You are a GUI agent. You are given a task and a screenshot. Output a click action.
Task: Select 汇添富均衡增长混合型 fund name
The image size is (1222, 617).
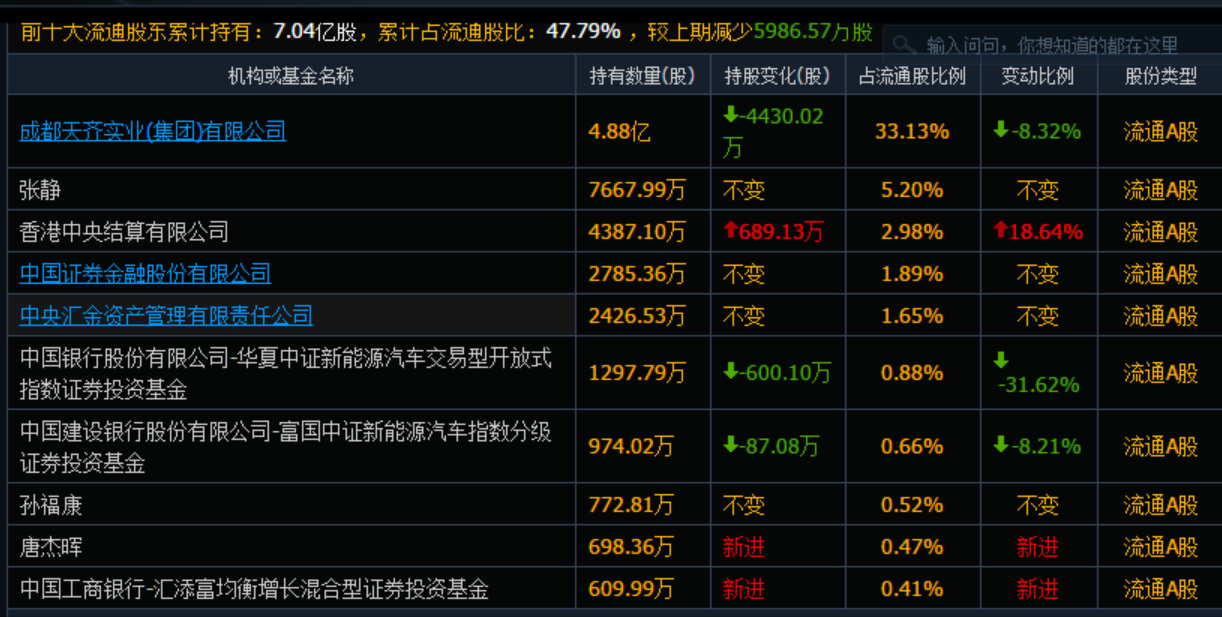click(254, 589)
